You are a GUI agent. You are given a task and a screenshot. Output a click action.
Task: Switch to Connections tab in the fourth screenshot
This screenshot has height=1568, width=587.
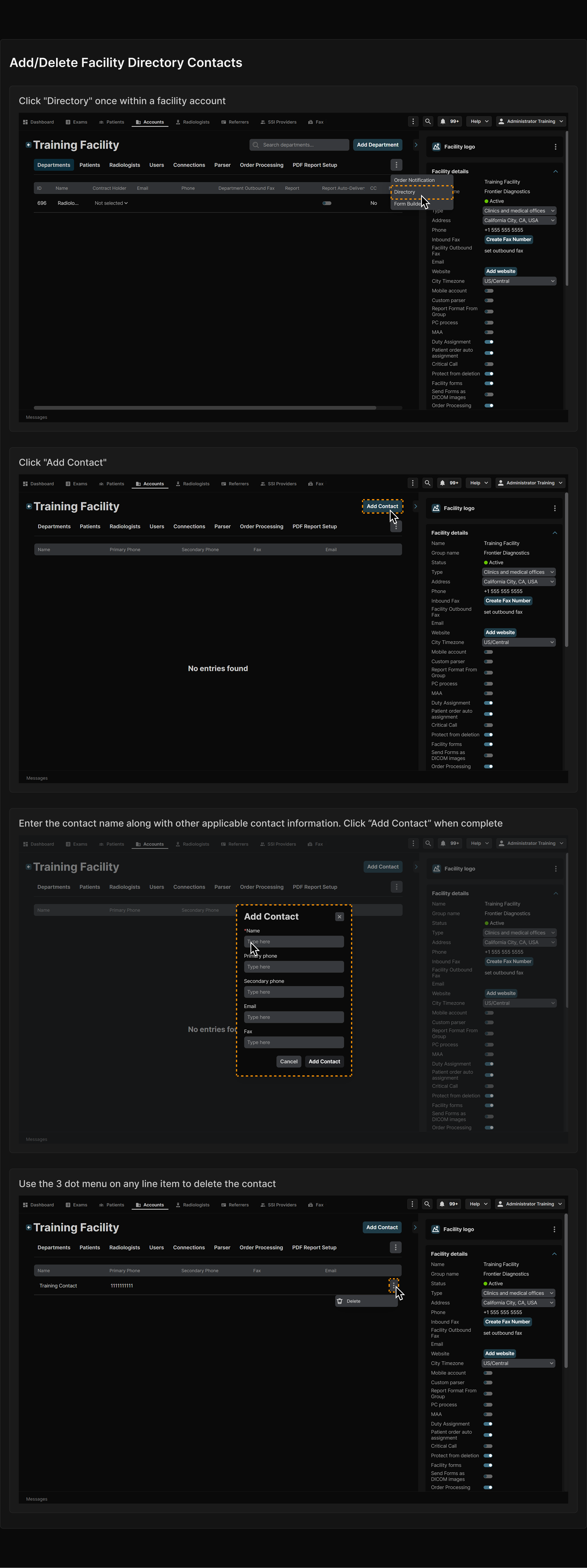(x=189, y=1247)
